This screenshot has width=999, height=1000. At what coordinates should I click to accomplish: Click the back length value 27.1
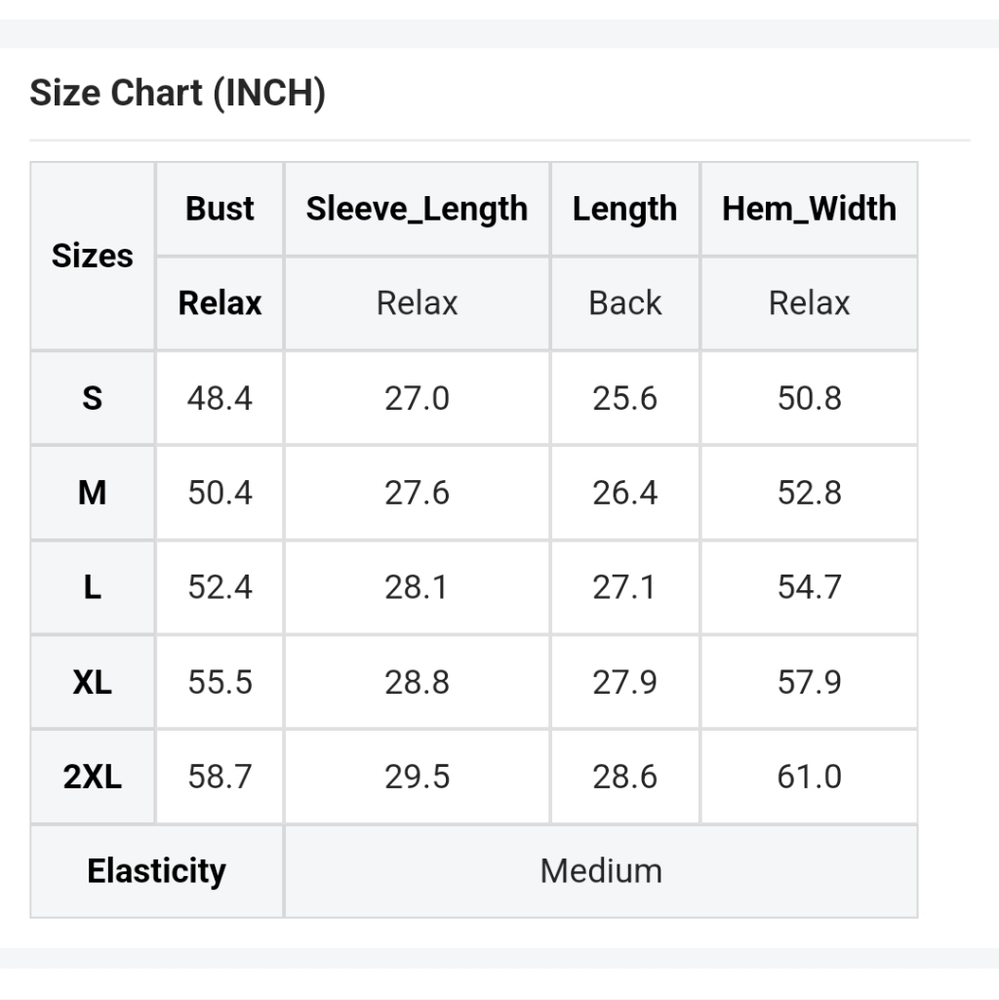click(625, 587)
